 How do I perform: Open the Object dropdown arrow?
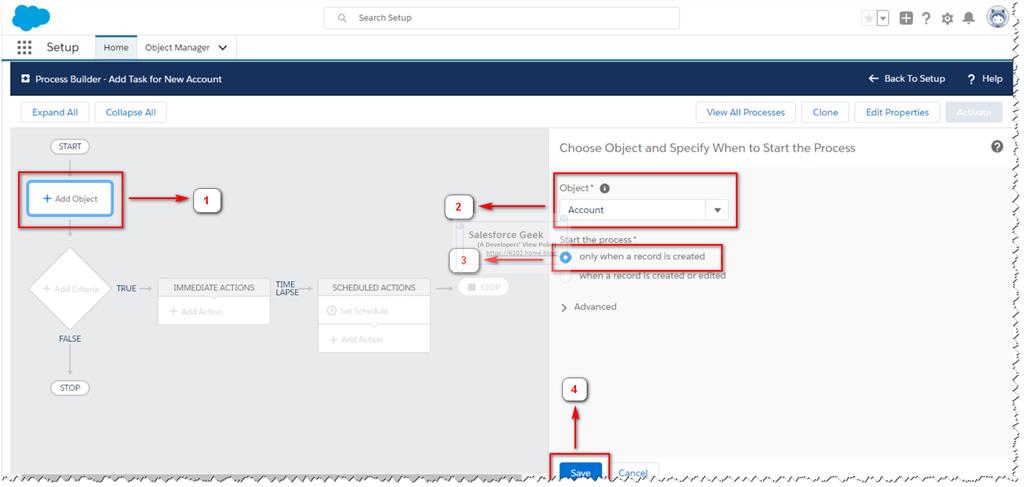(x=717, y=210)
